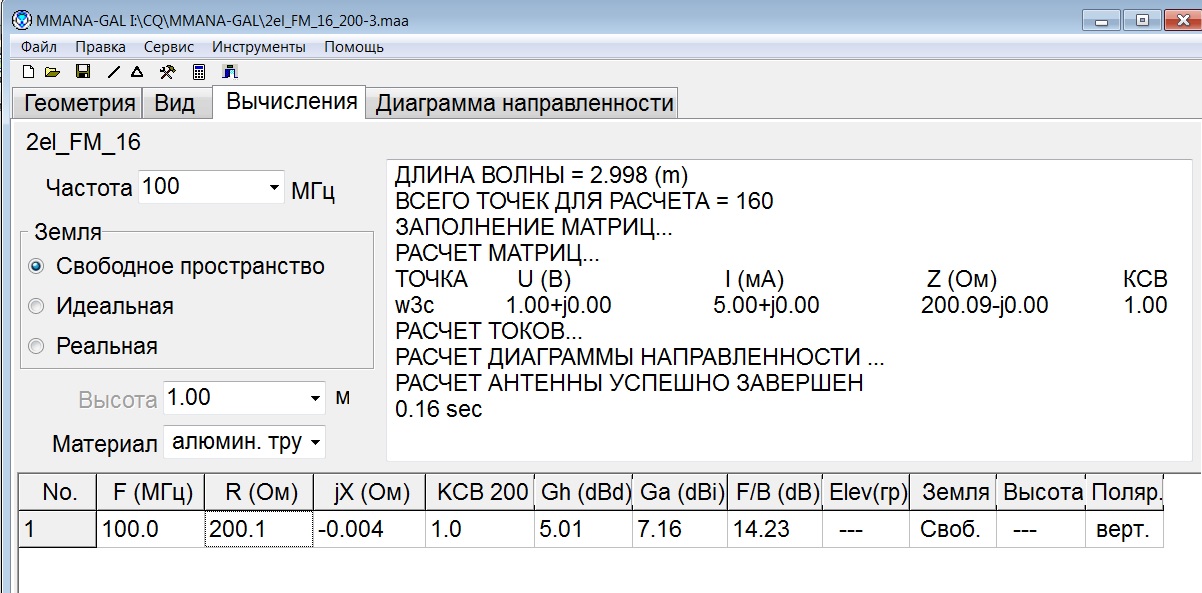Click the R (Ом) column header
The image size is (1202, 593).
coord(258,492)
